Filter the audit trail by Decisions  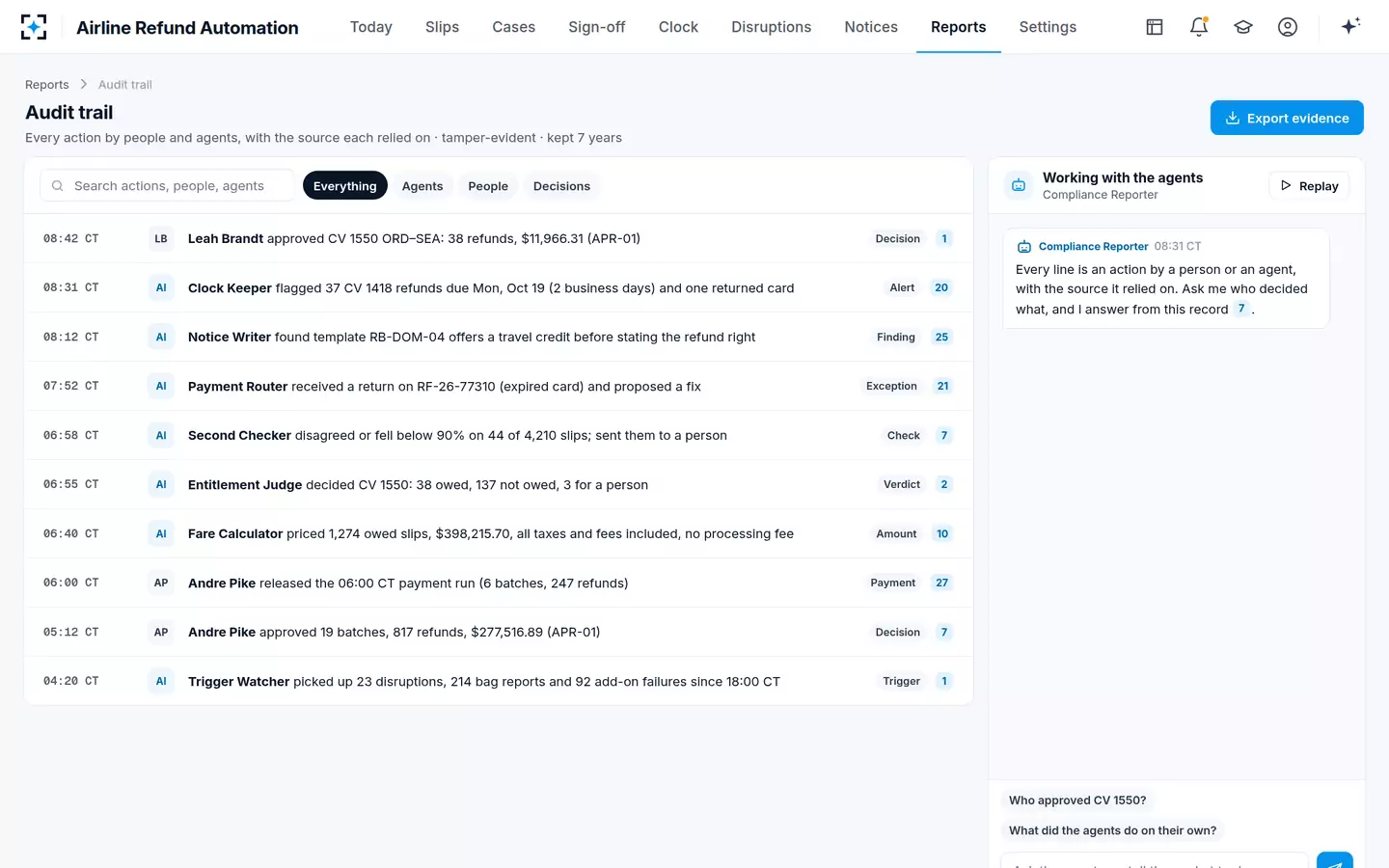(x=561, y=186)
